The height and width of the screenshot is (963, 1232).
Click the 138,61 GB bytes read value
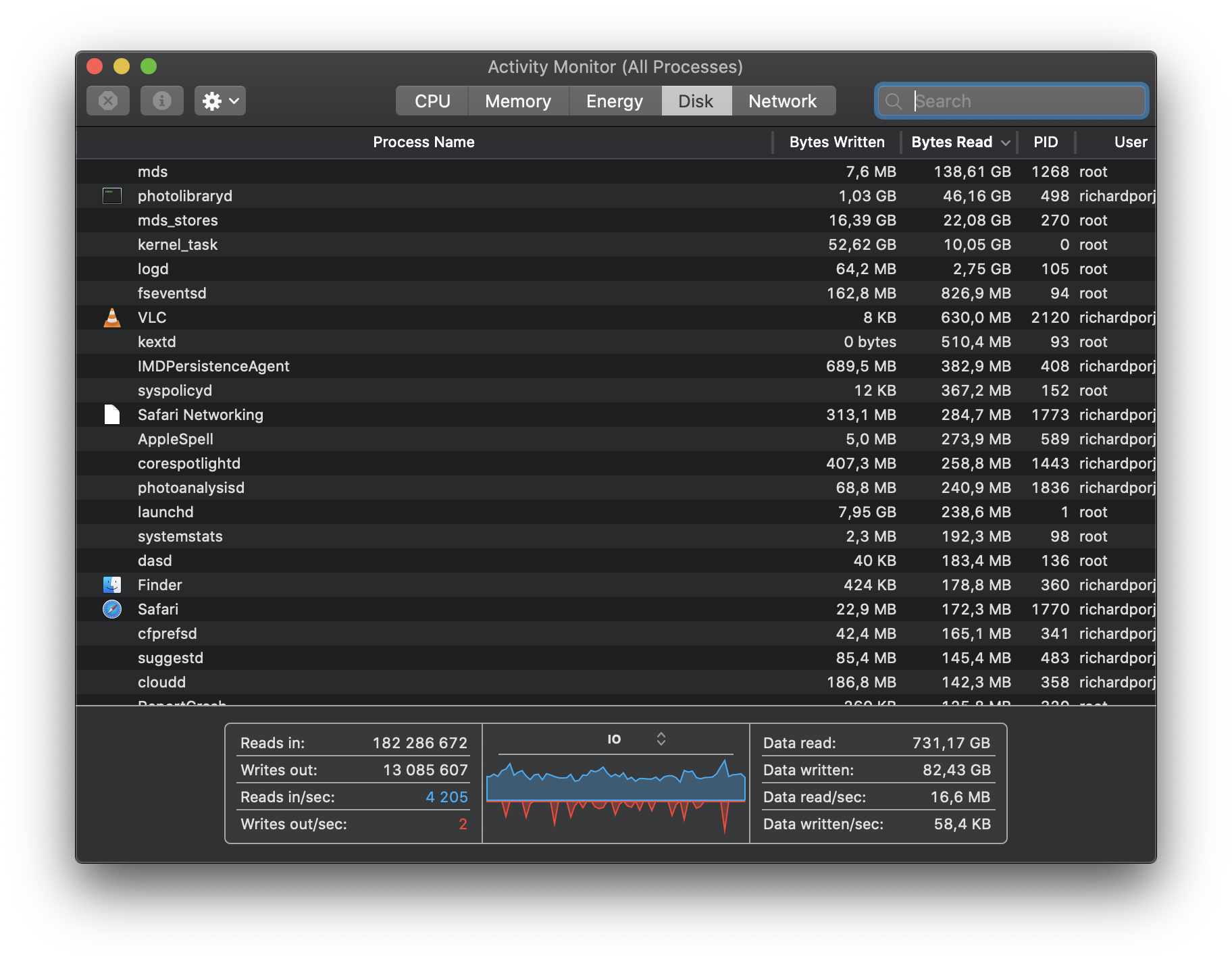(973, 172)
